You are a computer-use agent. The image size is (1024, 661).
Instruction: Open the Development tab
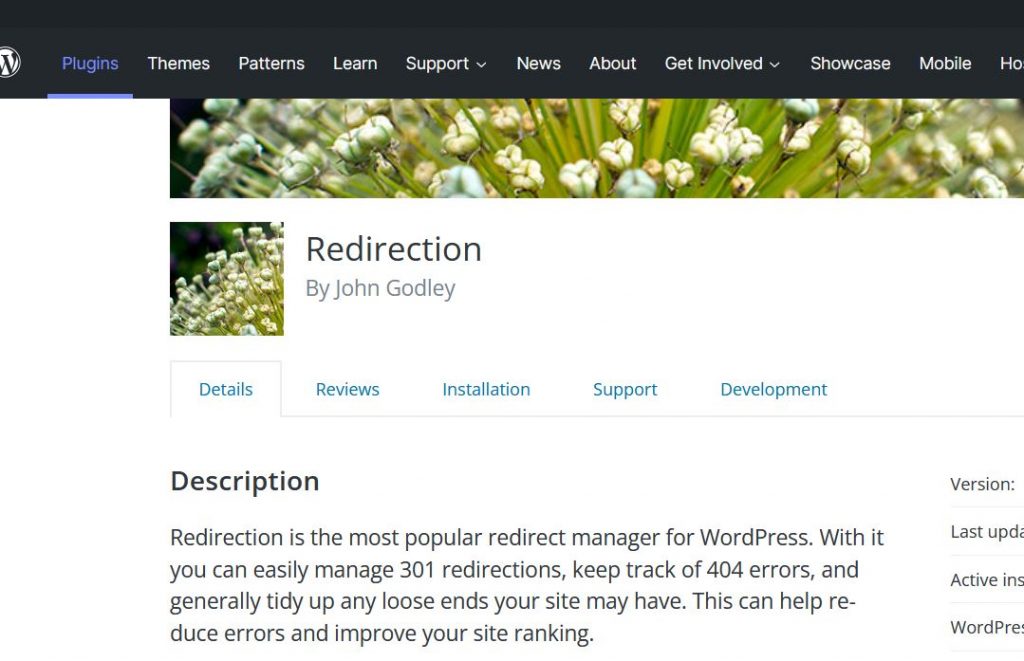(773, 389)
